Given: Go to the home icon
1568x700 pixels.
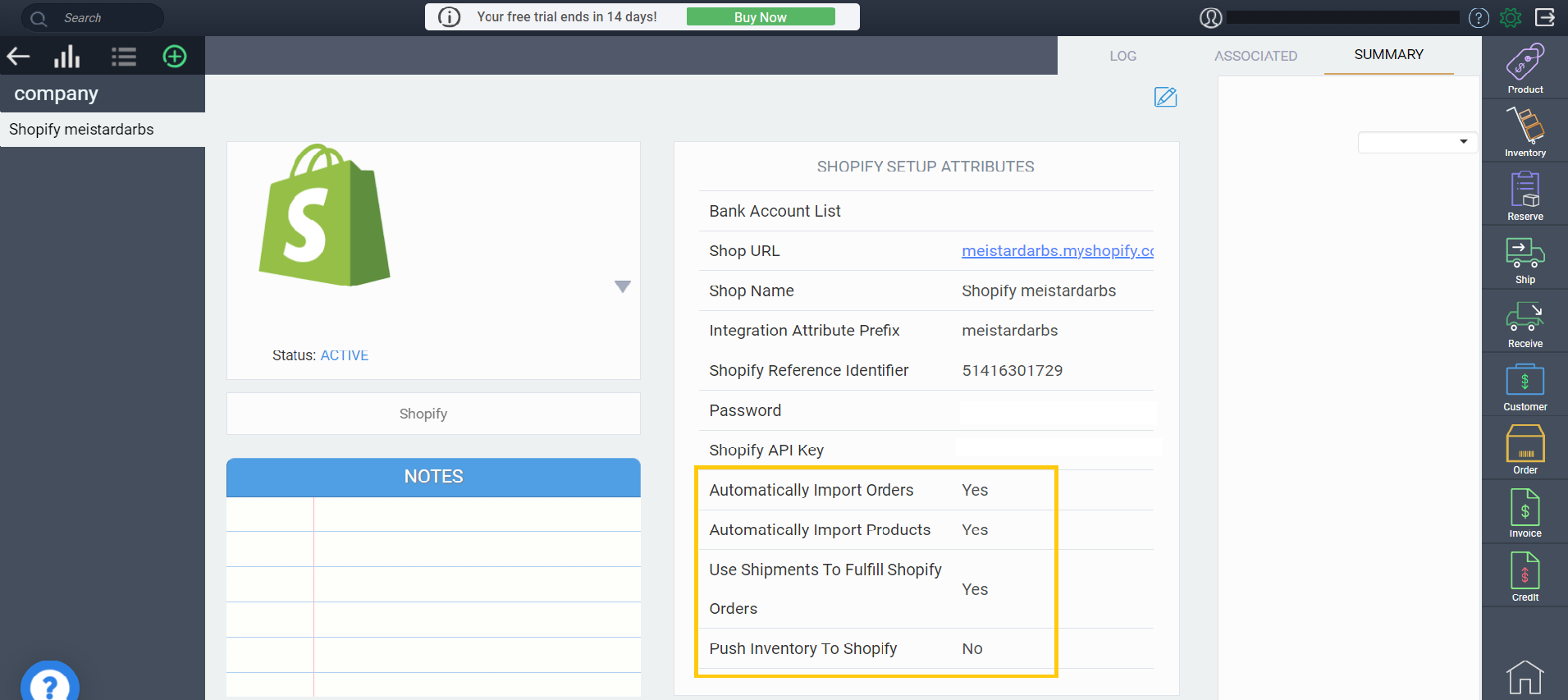Looking at the screenshot, I should point(1525,677).
